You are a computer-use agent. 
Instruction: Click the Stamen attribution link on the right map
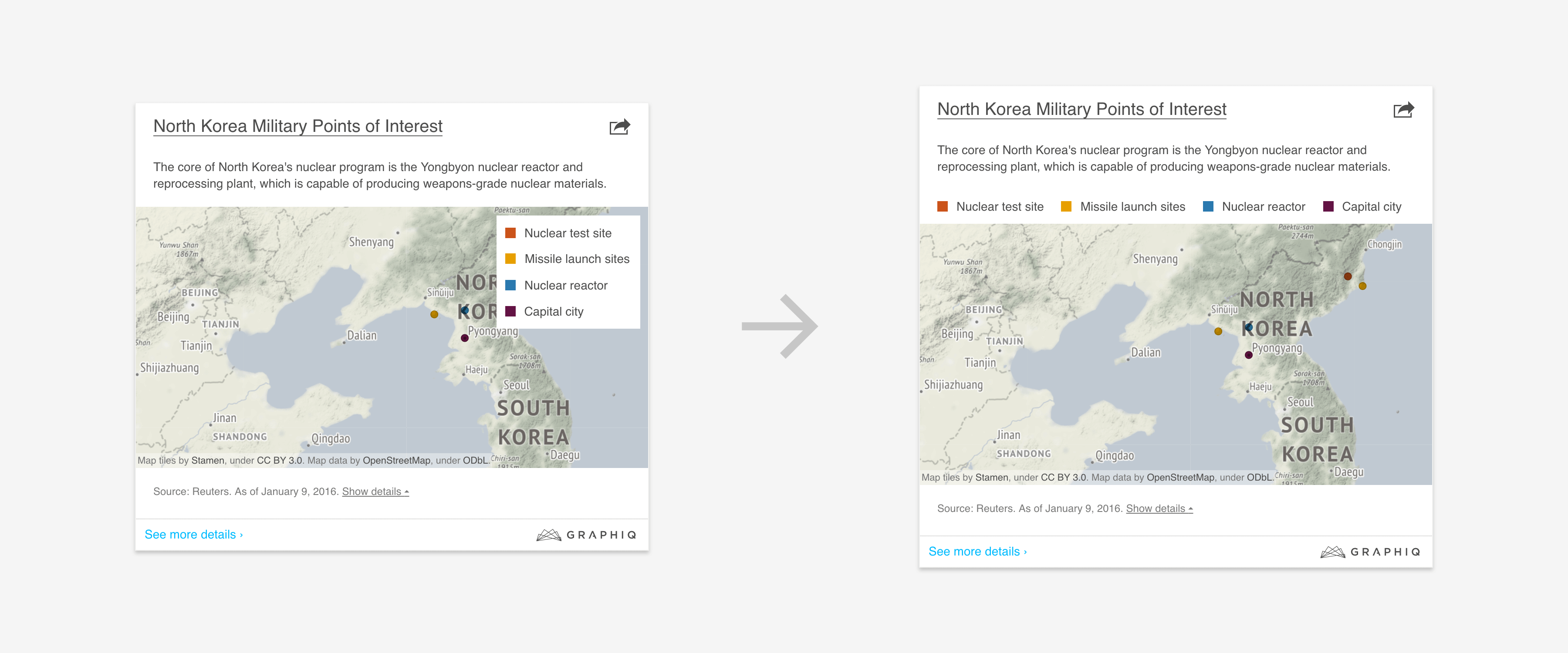[x=992, y=478]
